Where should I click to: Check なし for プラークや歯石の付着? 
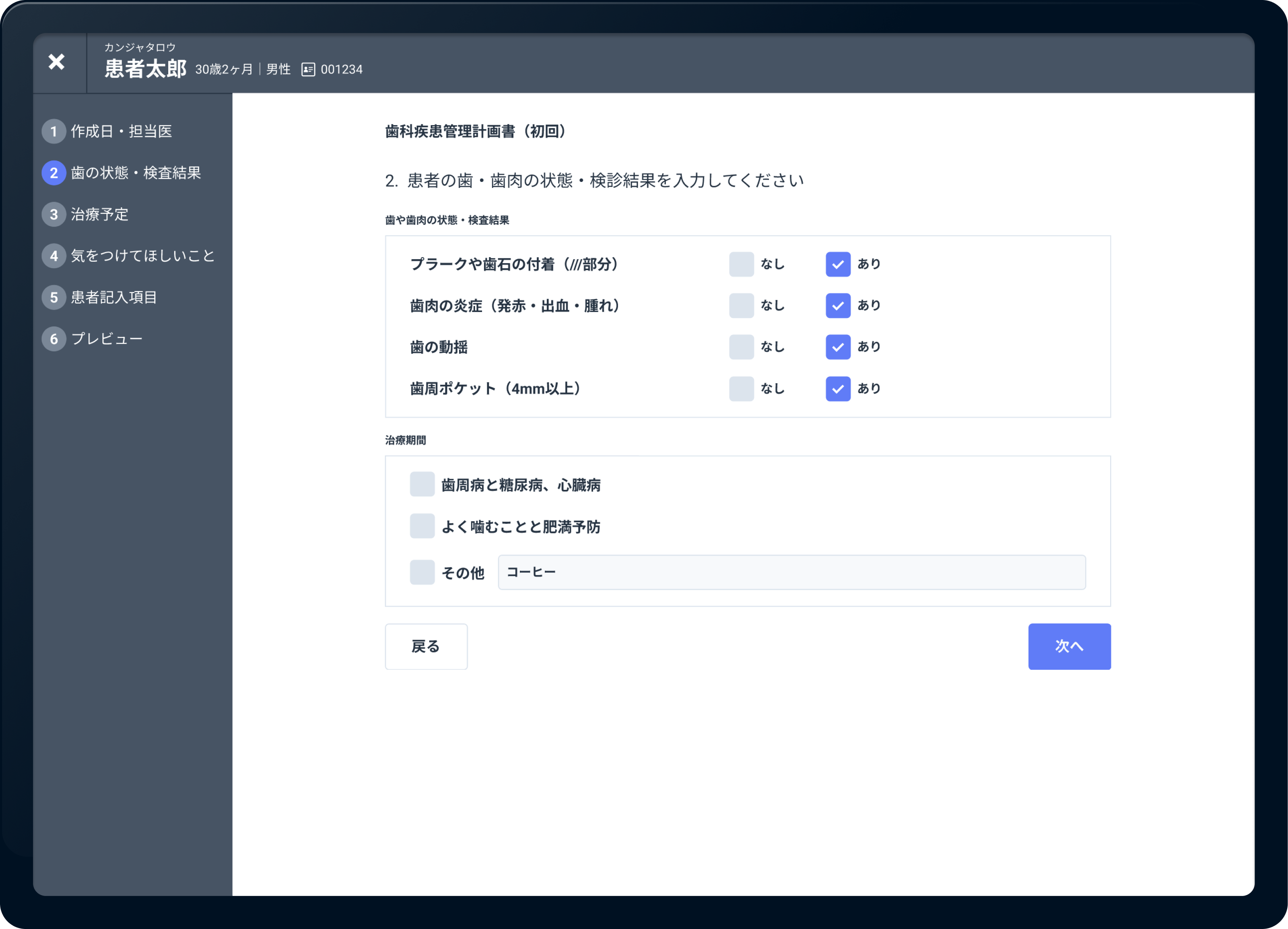click(741, 264)
